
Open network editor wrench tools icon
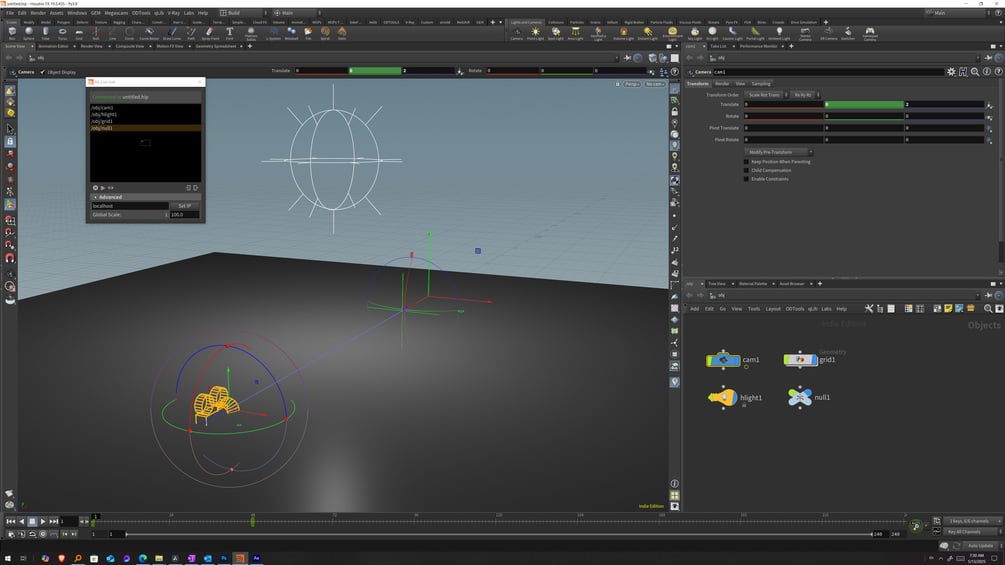(x=868, y=309)
